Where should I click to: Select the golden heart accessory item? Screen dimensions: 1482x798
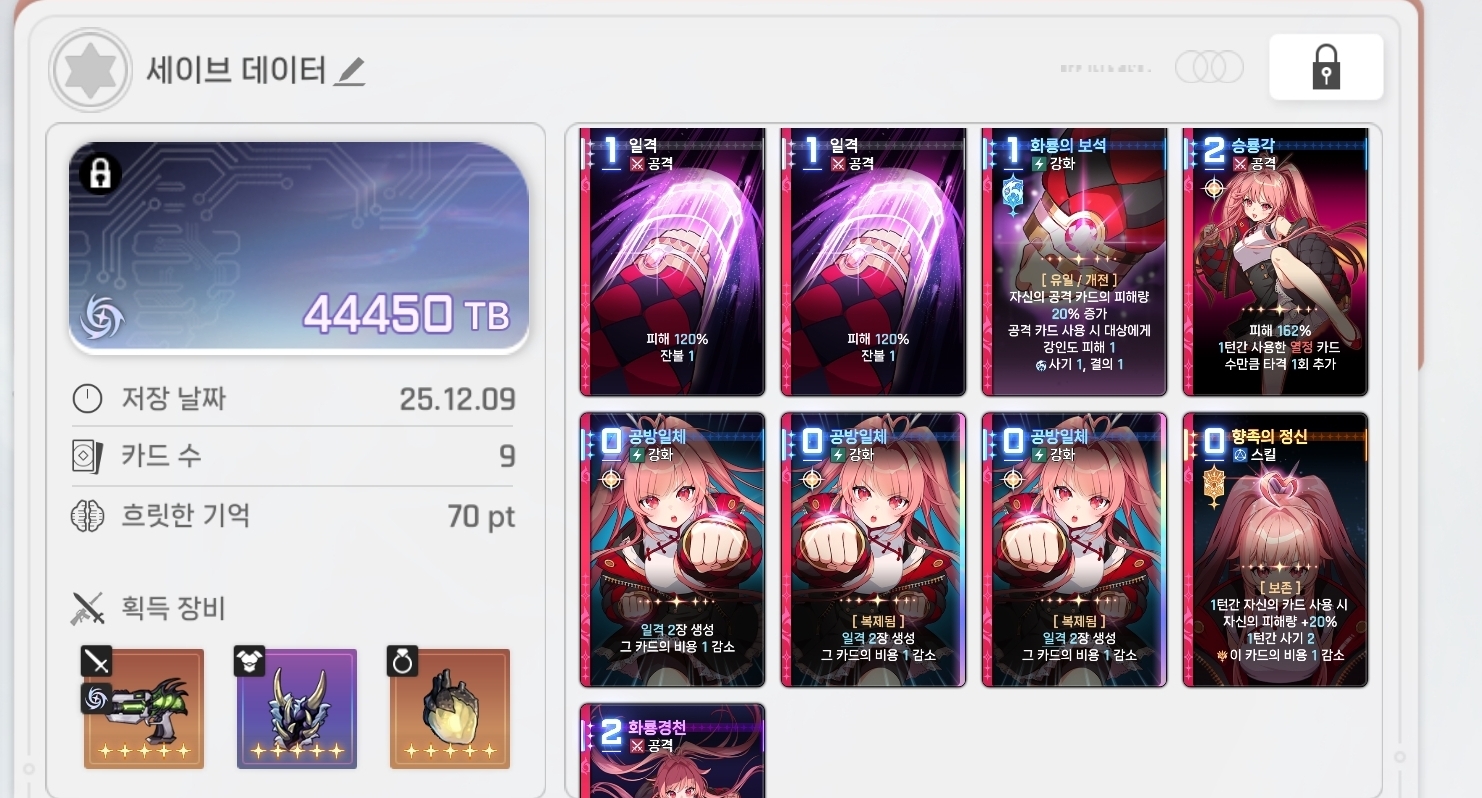click(x=450, y=709)
